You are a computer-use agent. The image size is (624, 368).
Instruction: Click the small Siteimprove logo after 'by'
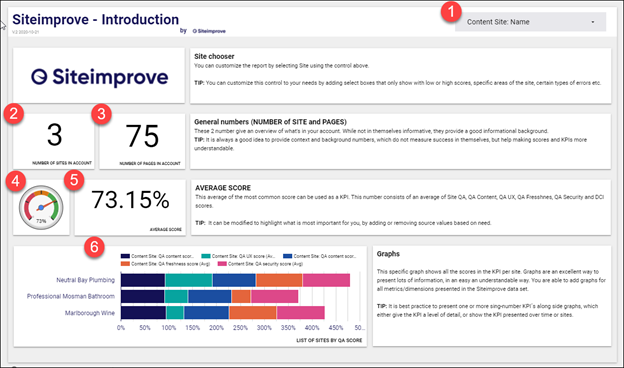click(x=209, y=31)
